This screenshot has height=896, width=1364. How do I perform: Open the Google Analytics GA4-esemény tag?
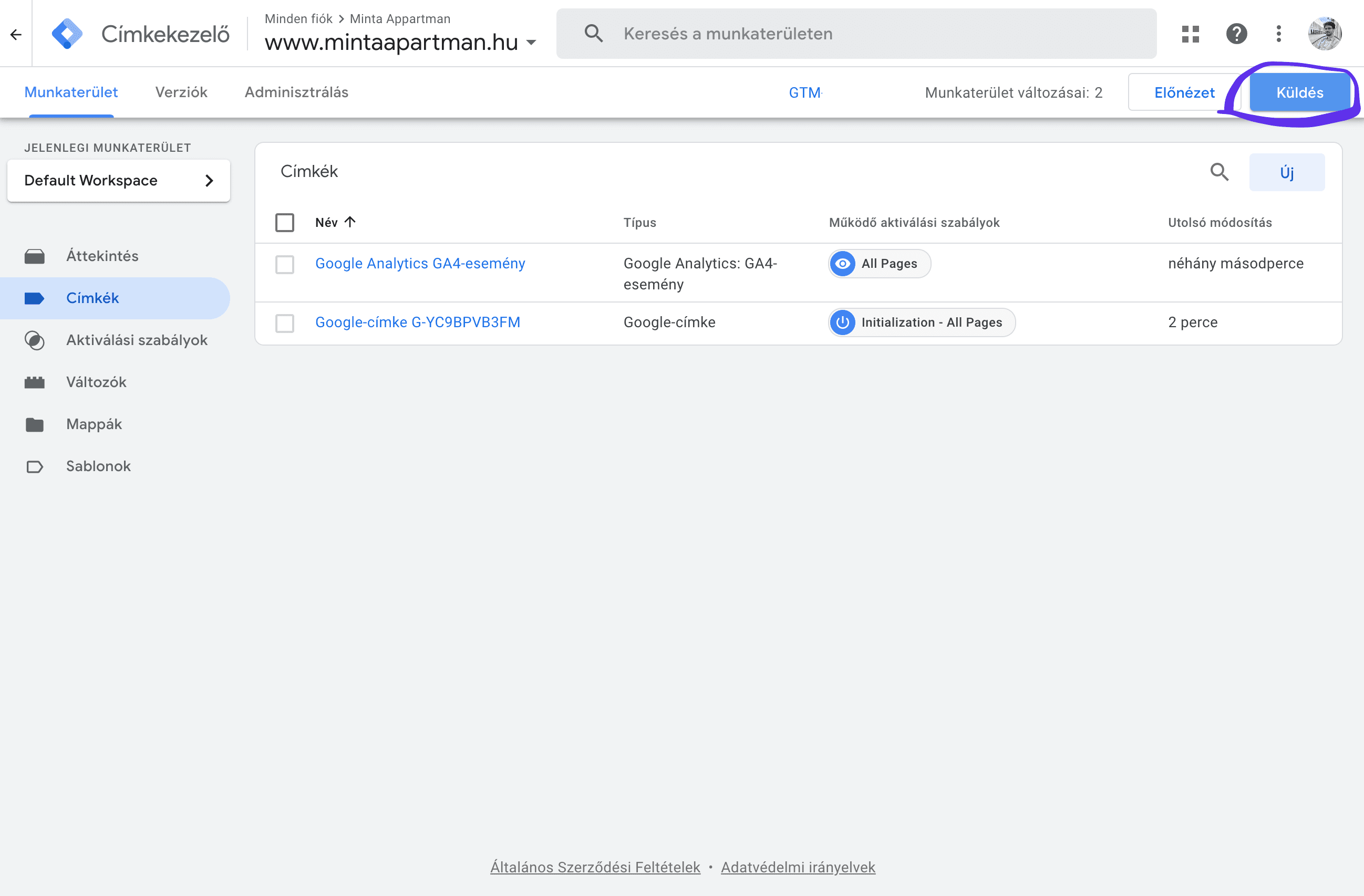[420, 264]
